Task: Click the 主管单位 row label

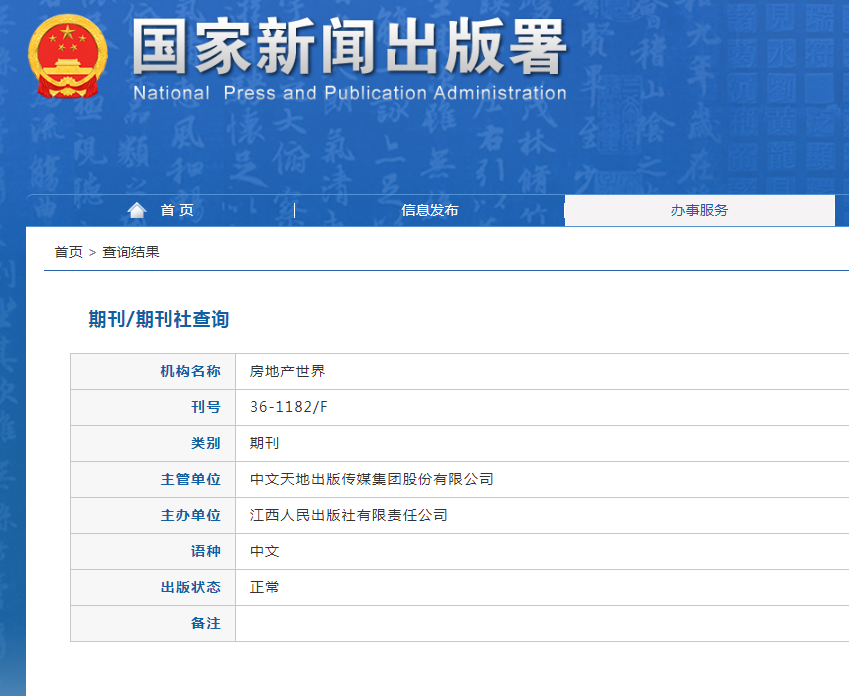Action: pos(190,479)
